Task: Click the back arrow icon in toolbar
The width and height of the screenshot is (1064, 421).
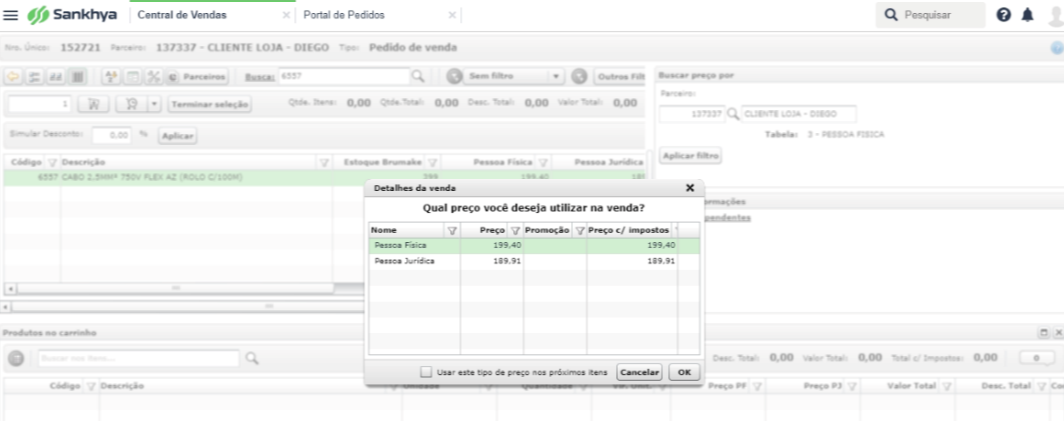Action: [14, 76]
